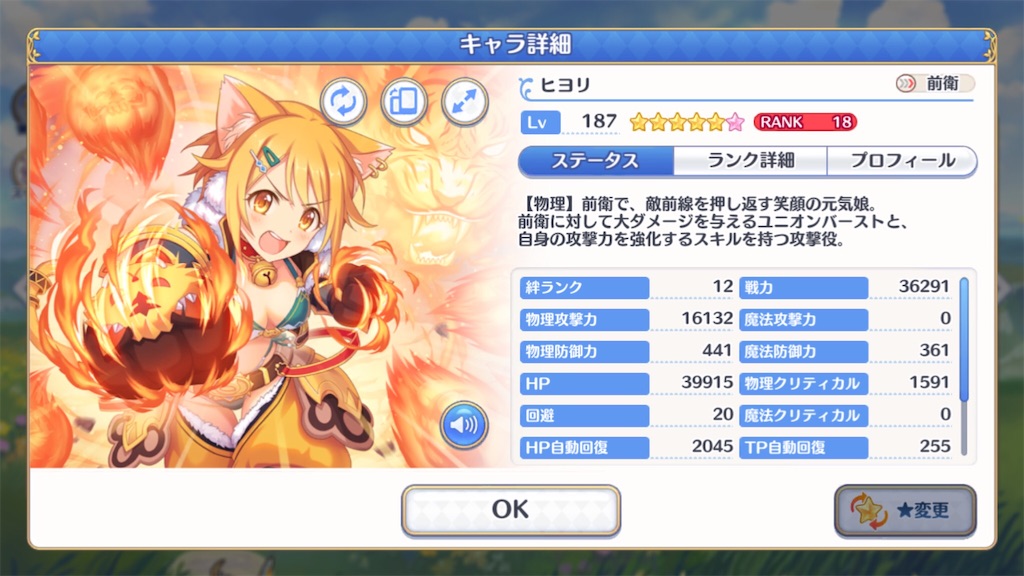Click the Lv level label
The width and height of the screenshot is (1024, 576).
coord(540,122)
